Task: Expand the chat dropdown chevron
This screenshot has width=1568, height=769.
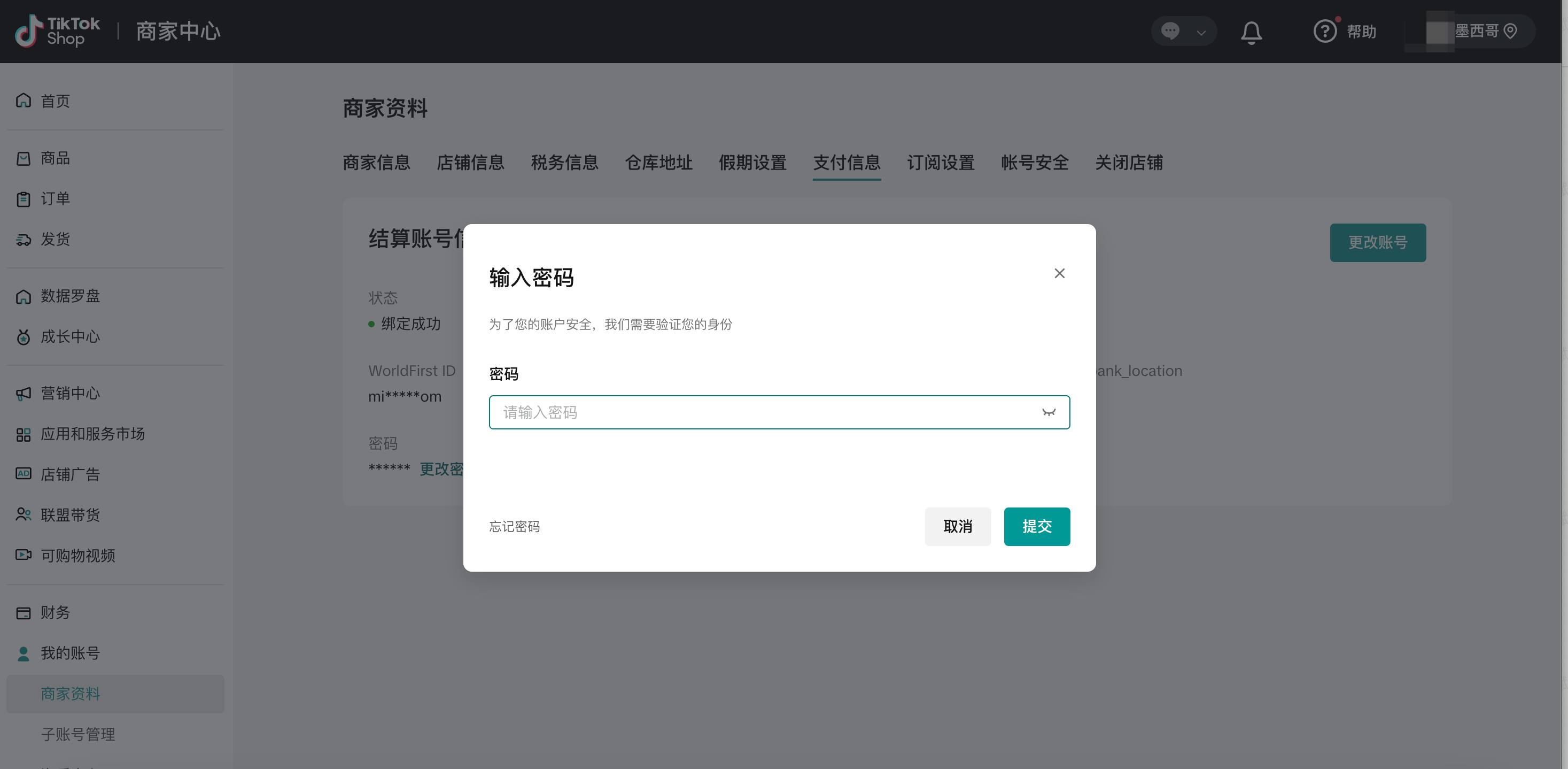Action: tap(1201, 32)
